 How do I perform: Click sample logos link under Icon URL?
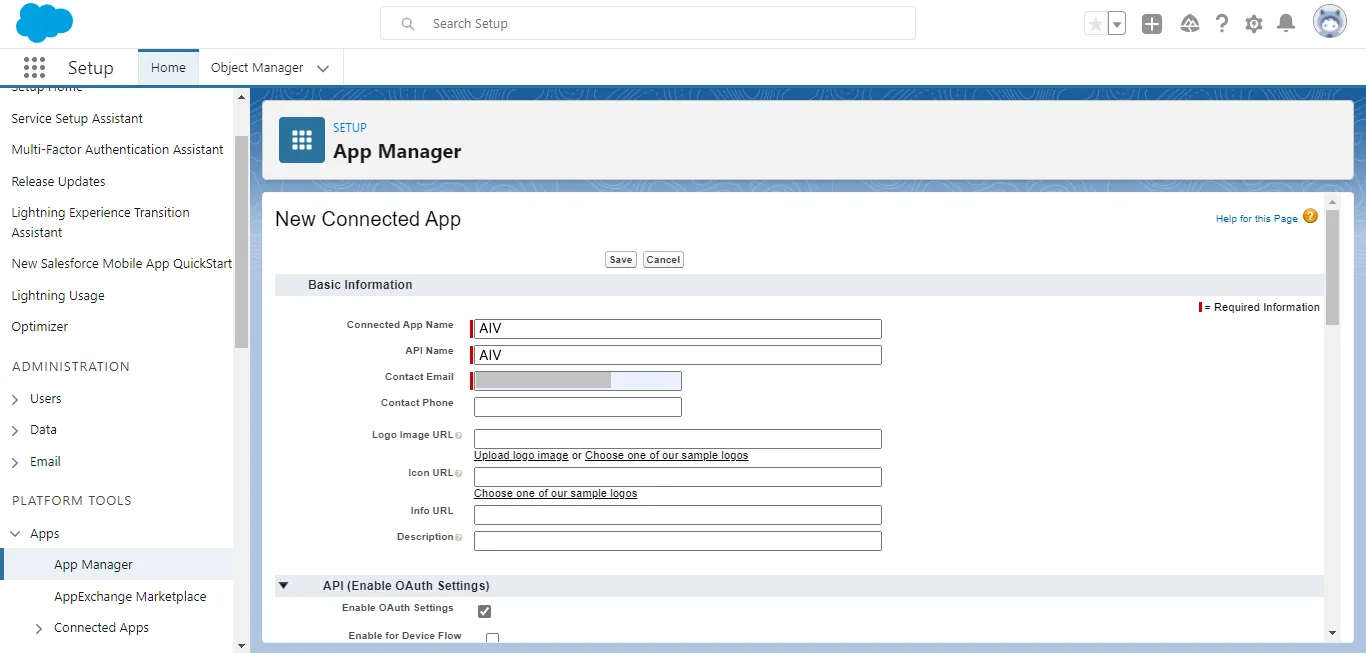tap(555, 493)
